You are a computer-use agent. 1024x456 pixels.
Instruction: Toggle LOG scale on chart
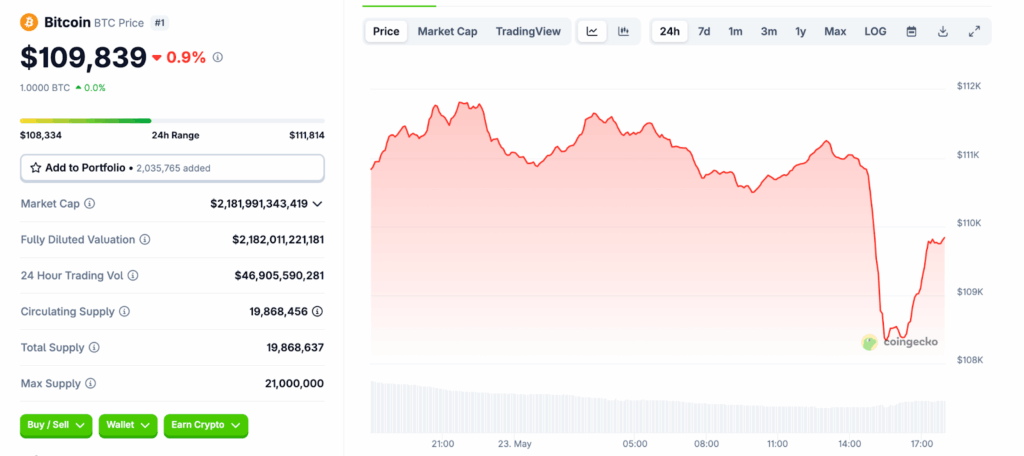pos(875,31)
